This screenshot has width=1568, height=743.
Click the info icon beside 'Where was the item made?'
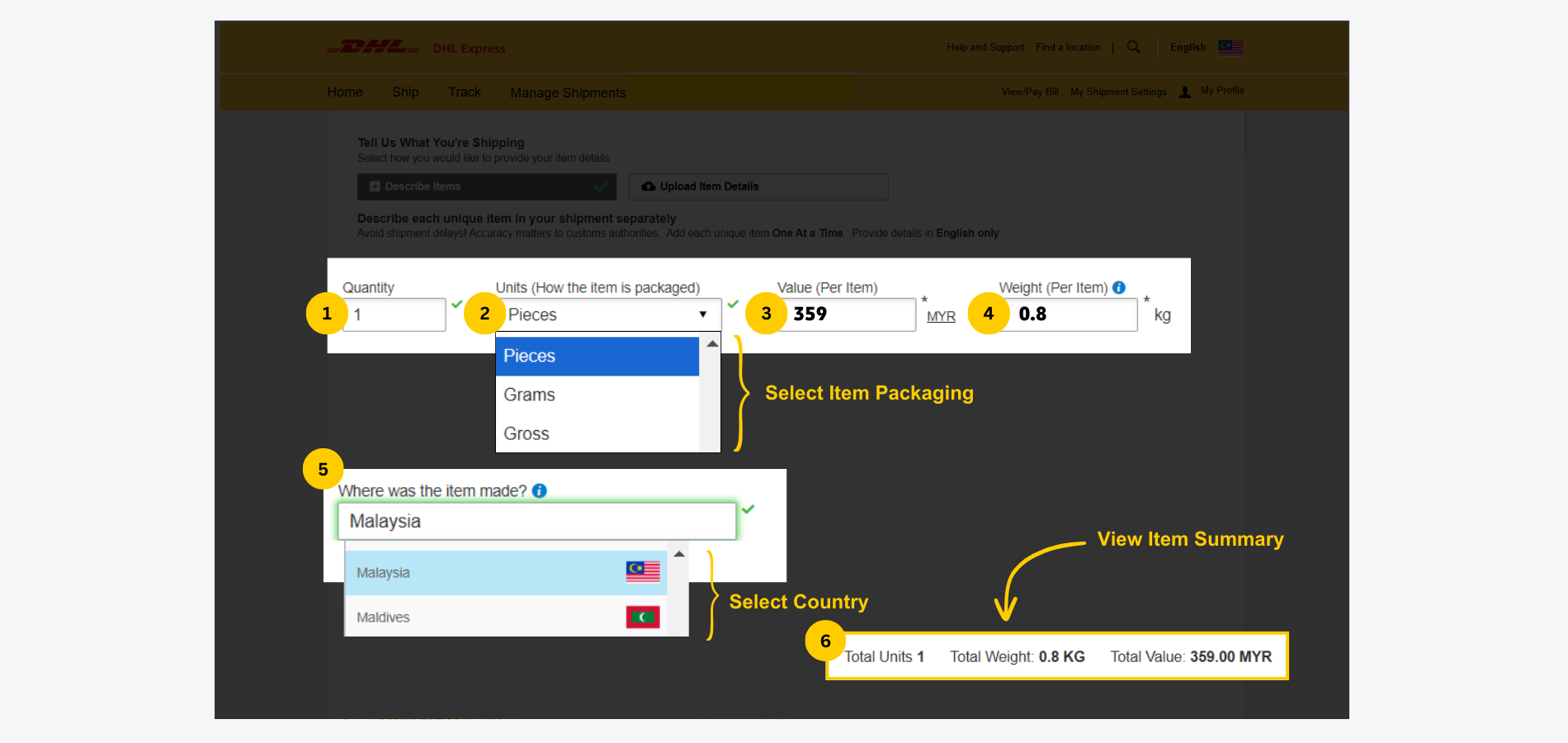pos(540,490)
